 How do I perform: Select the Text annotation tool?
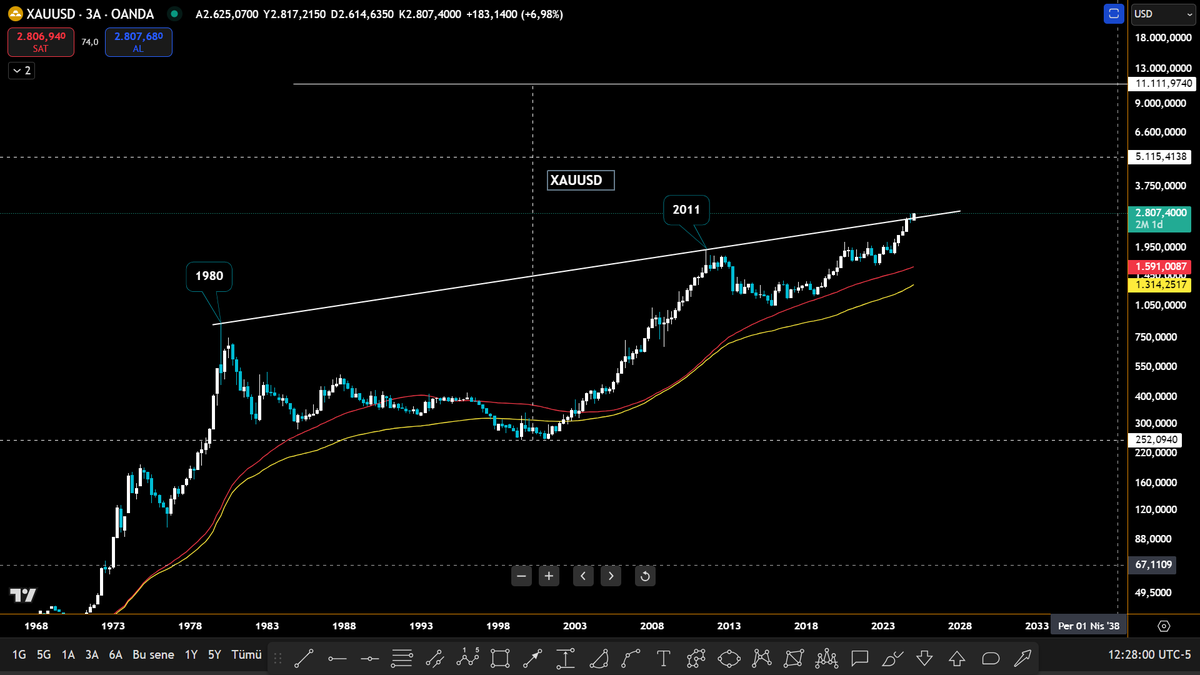663,659
